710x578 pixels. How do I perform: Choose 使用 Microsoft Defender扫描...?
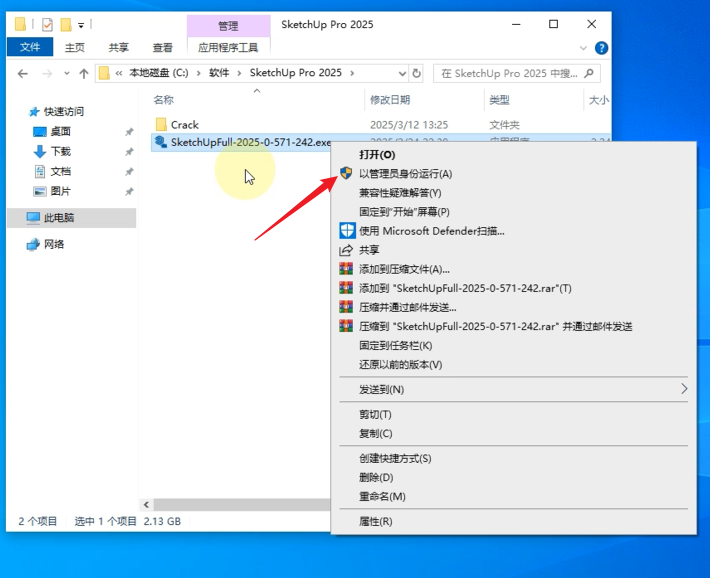tap(432, 231)
